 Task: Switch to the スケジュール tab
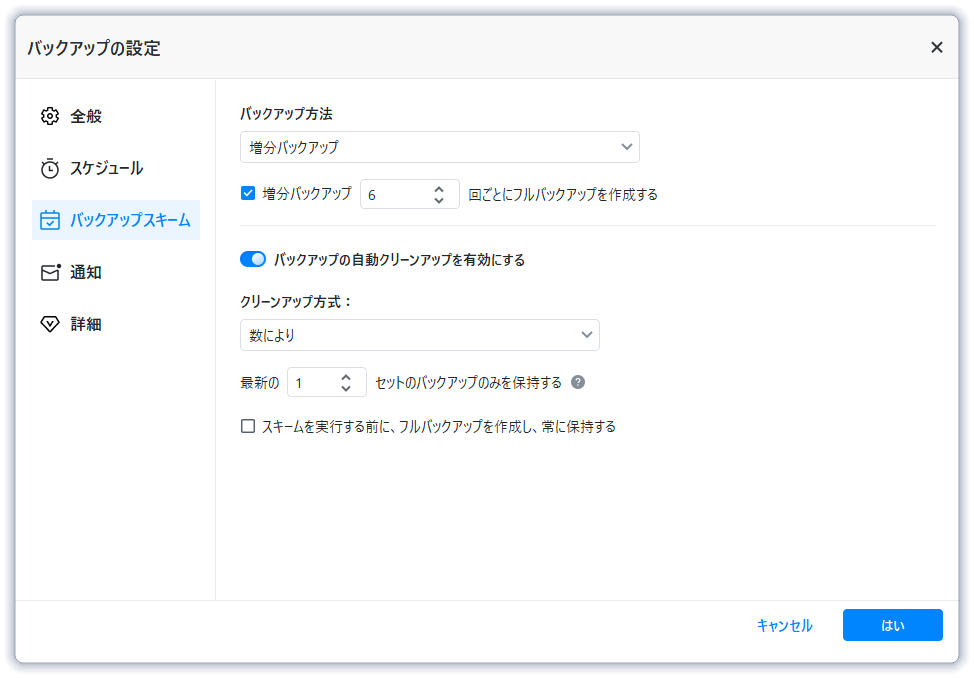tap(106, 168)
